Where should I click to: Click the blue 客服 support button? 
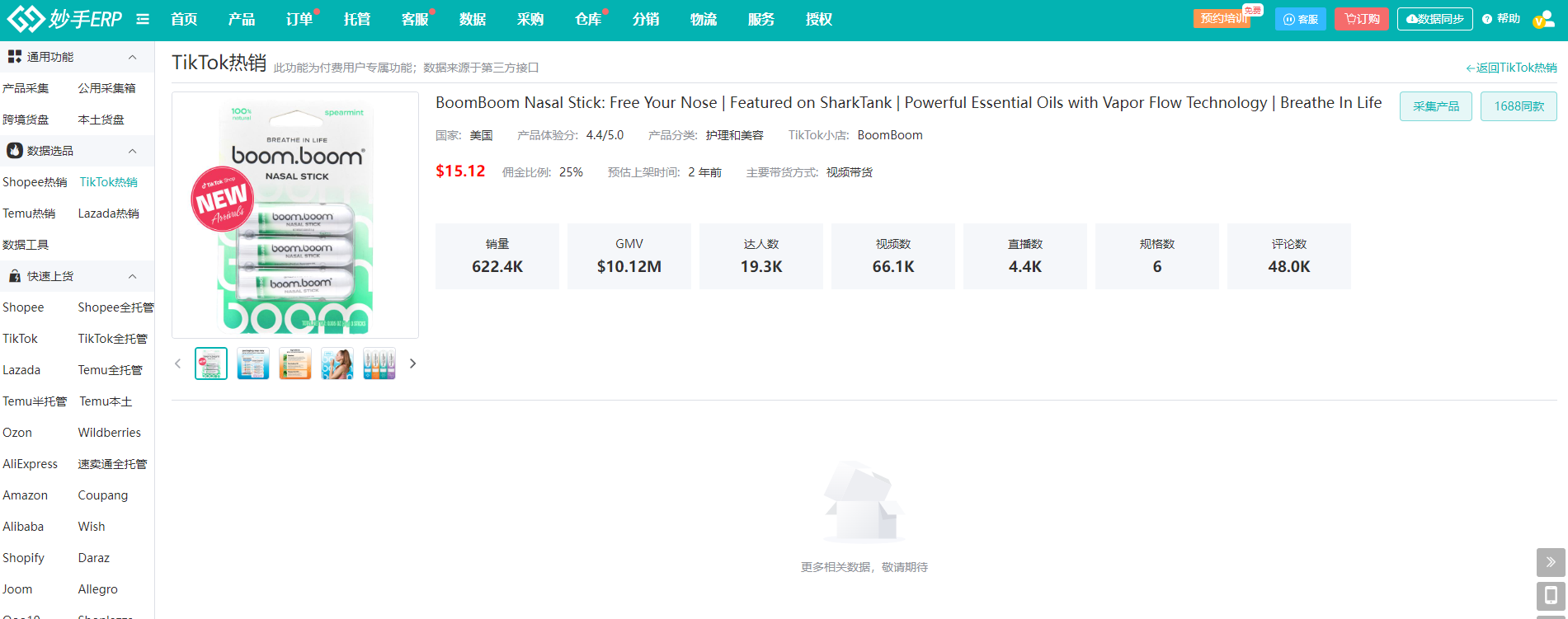[1301, 19]
